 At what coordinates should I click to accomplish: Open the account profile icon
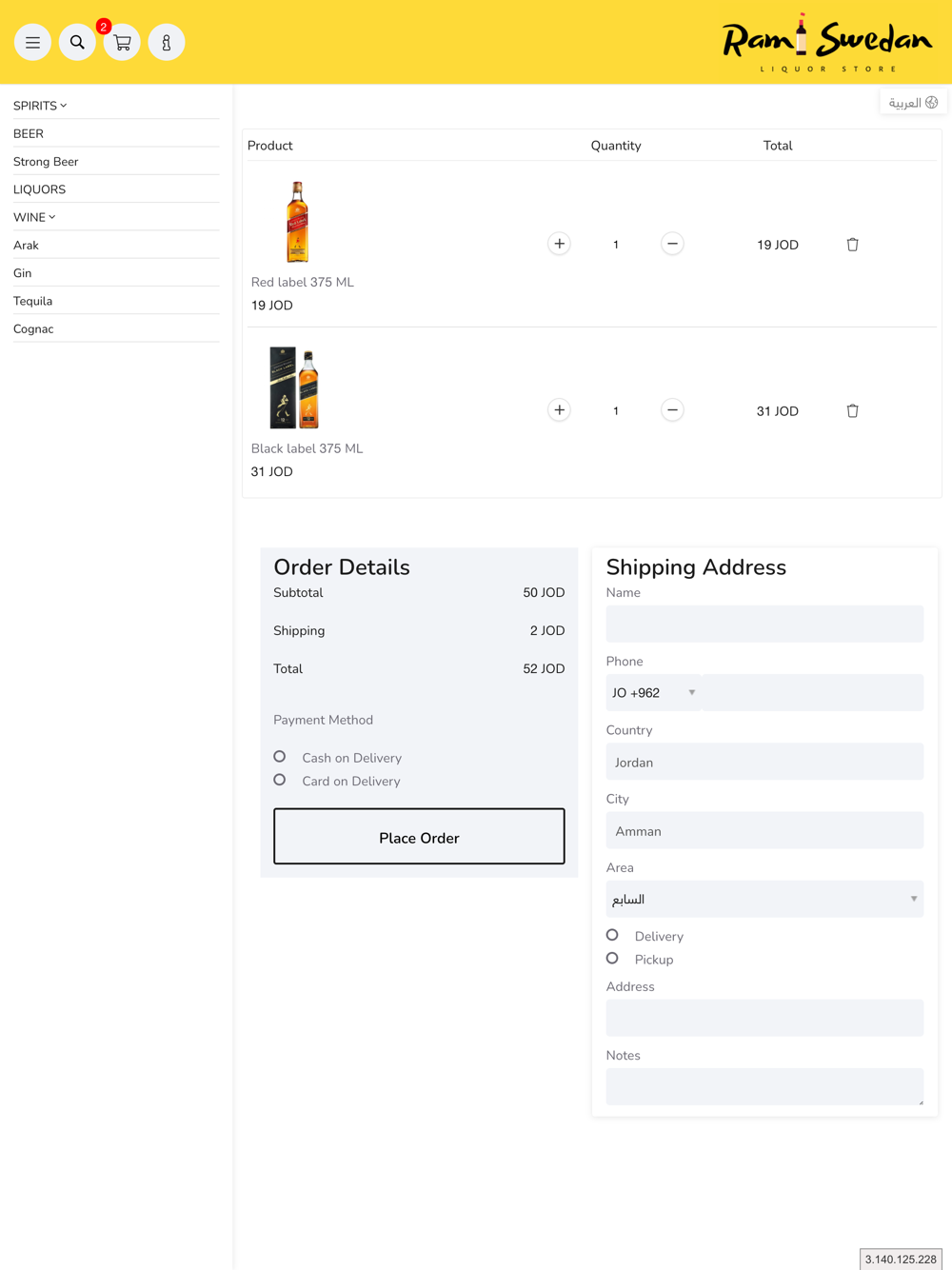pos(167,42)
